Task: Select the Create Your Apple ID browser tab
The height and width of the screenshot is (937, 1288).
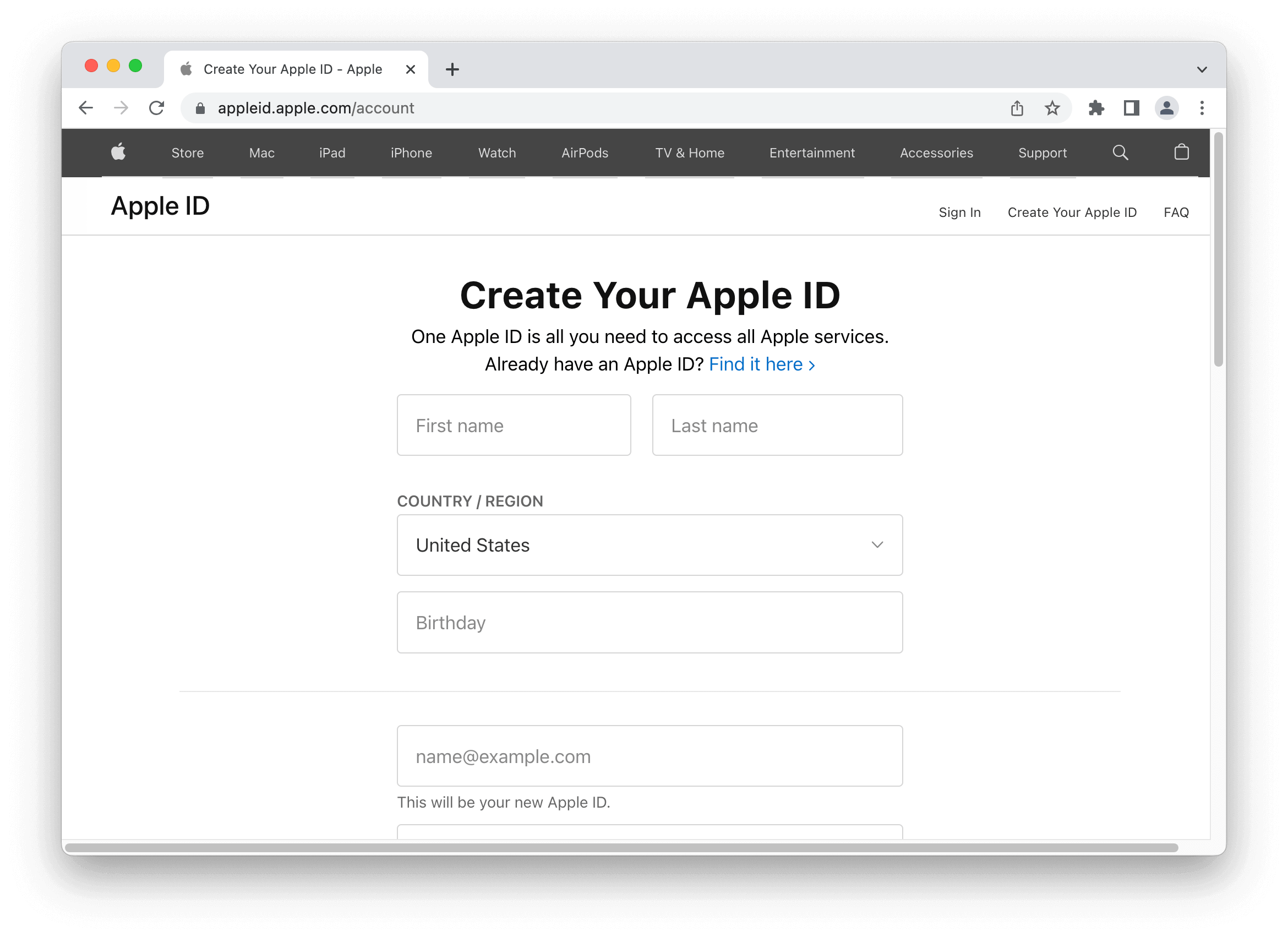Action: pos(296,69)
